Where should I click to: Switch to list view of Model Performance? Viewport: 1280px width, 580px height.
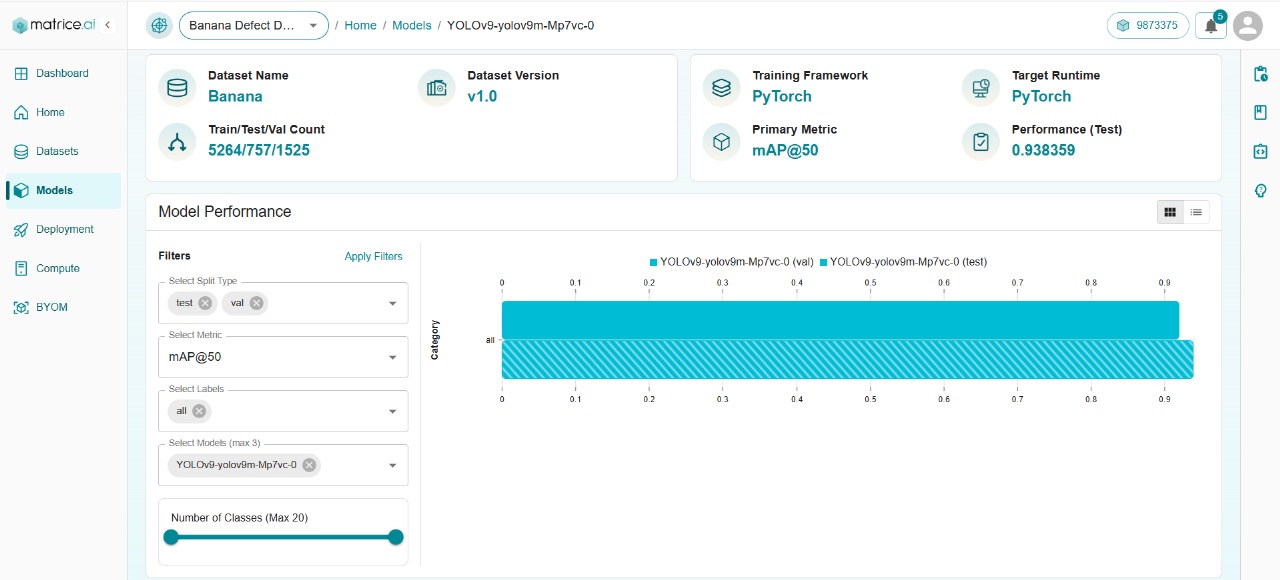point(1196,212)
